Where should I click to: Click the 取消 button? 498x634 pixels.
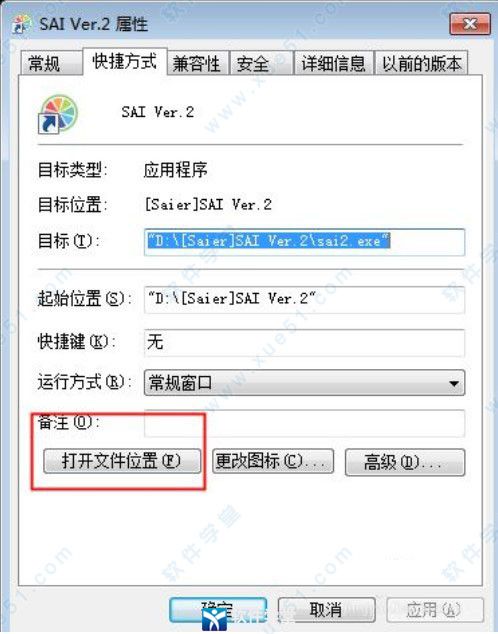click(327, 610)
